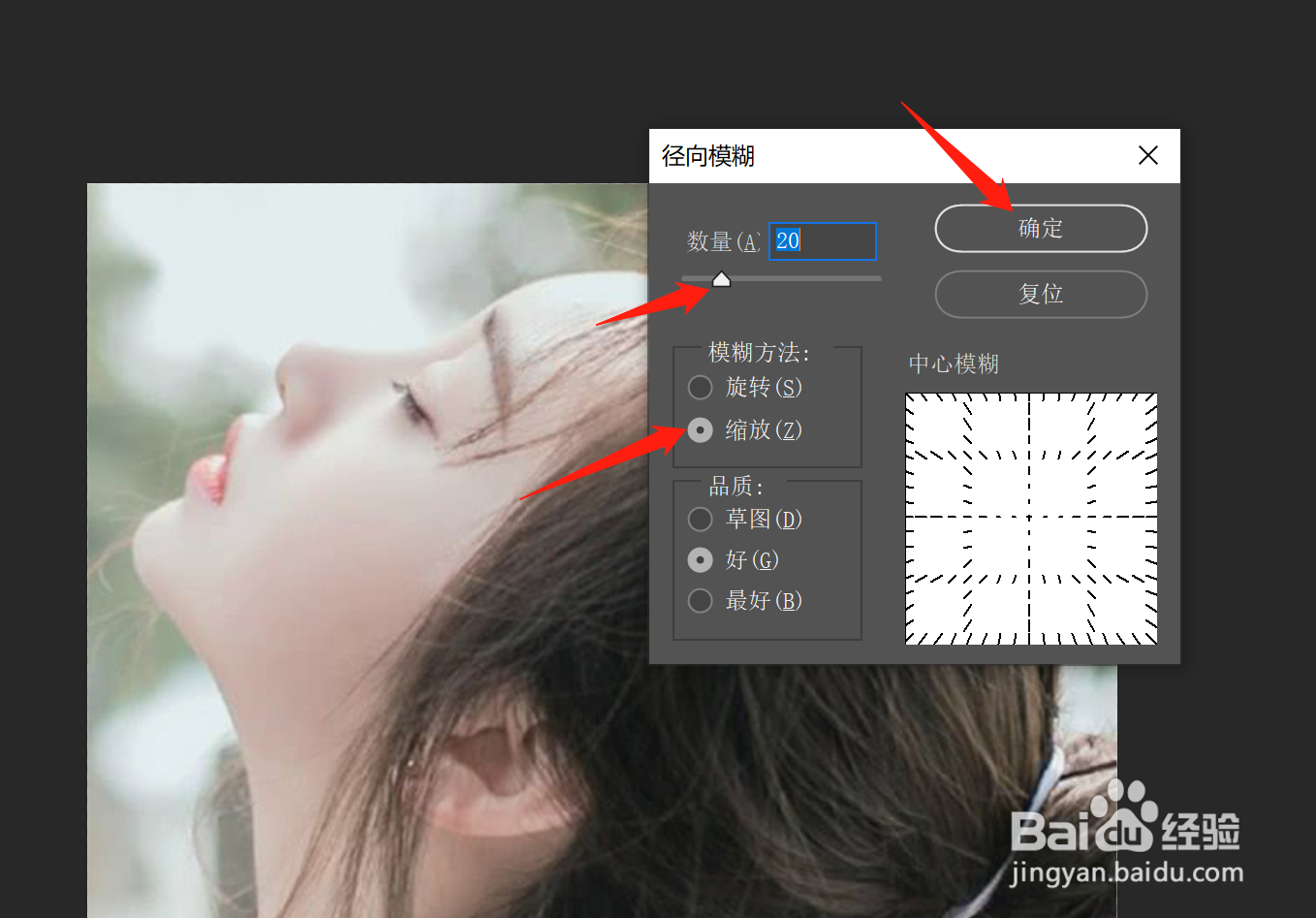The width and height of the screenshot is (1316, 918).
Task: Choose 草图(D) draft quality
Action: pos(745,520)
